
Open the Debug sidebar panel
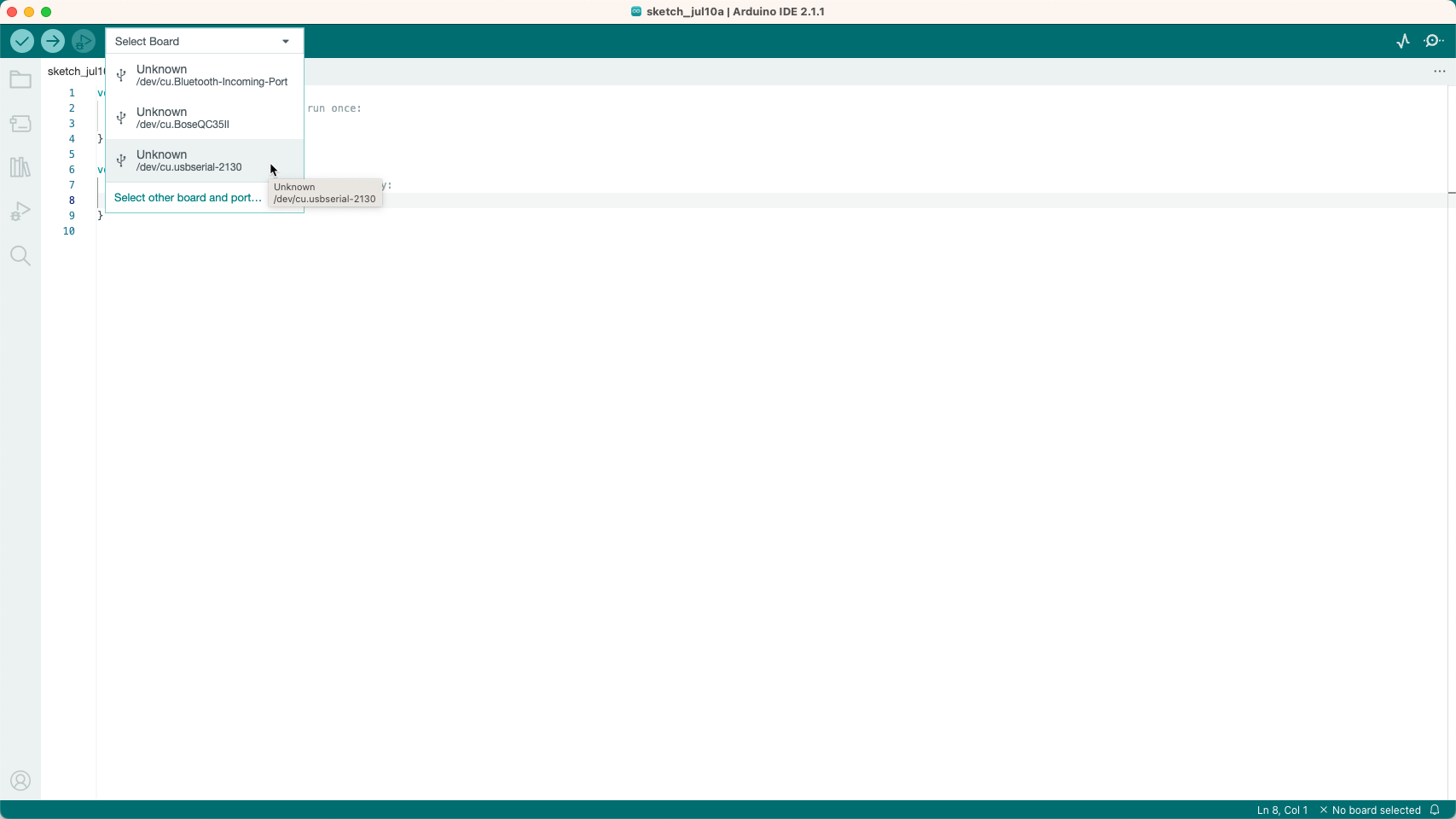click(x=20, y=212)
